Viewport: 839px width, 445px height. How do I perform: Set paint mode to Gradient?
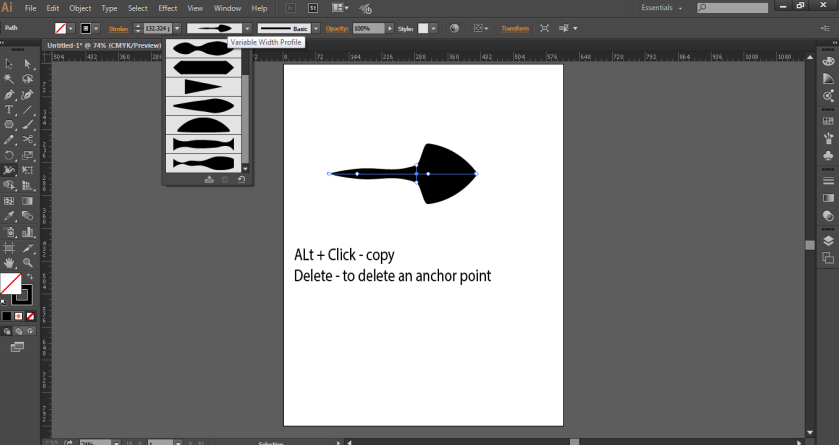pyautogui.click(x=19, y=316)
